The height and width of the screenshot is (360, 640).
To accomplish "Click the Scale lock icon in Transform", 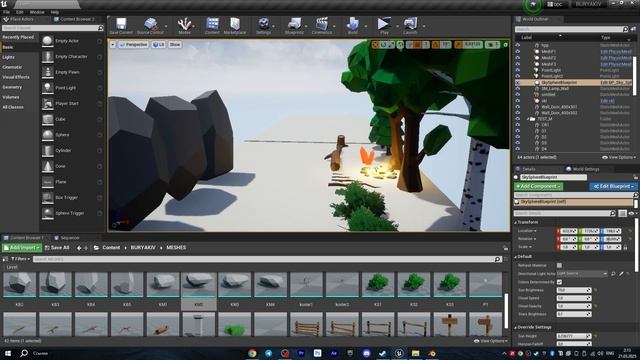I will tap(625, 247).
